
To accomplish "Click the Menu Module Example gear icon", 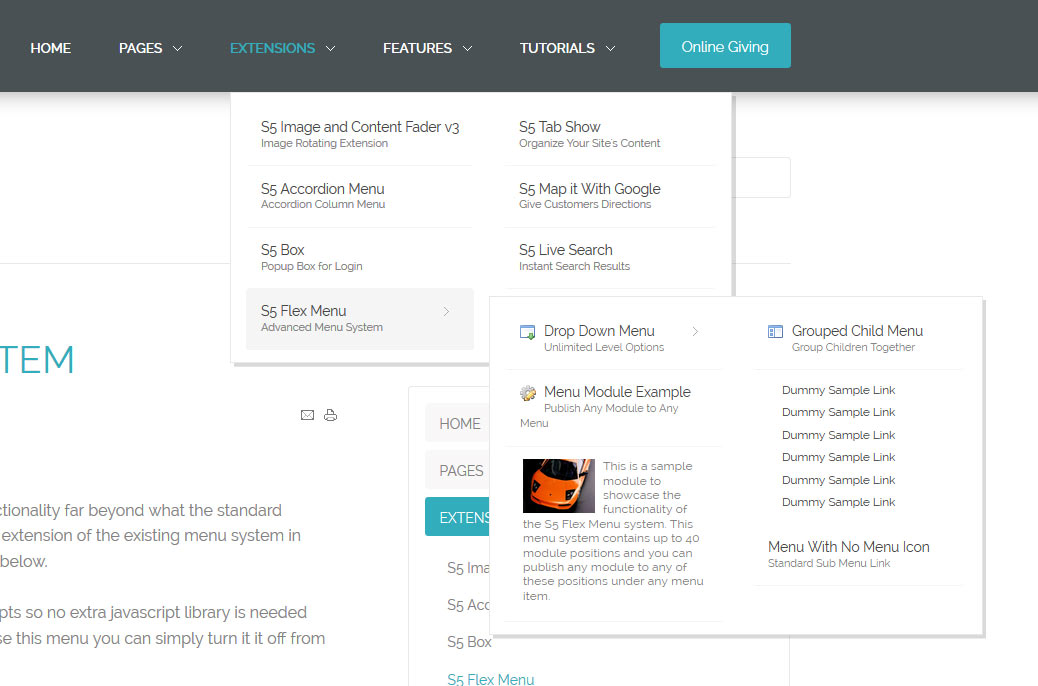I will point(528,393).
